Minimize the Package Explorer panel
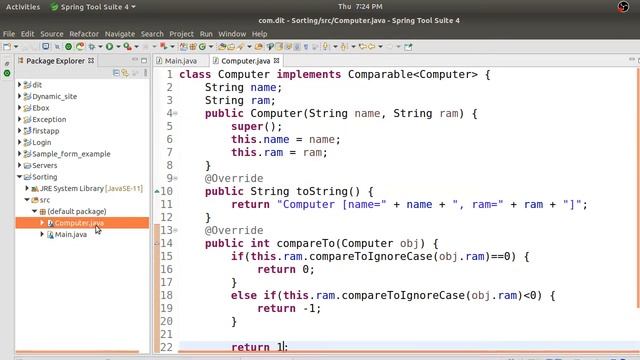 [135, 60]
